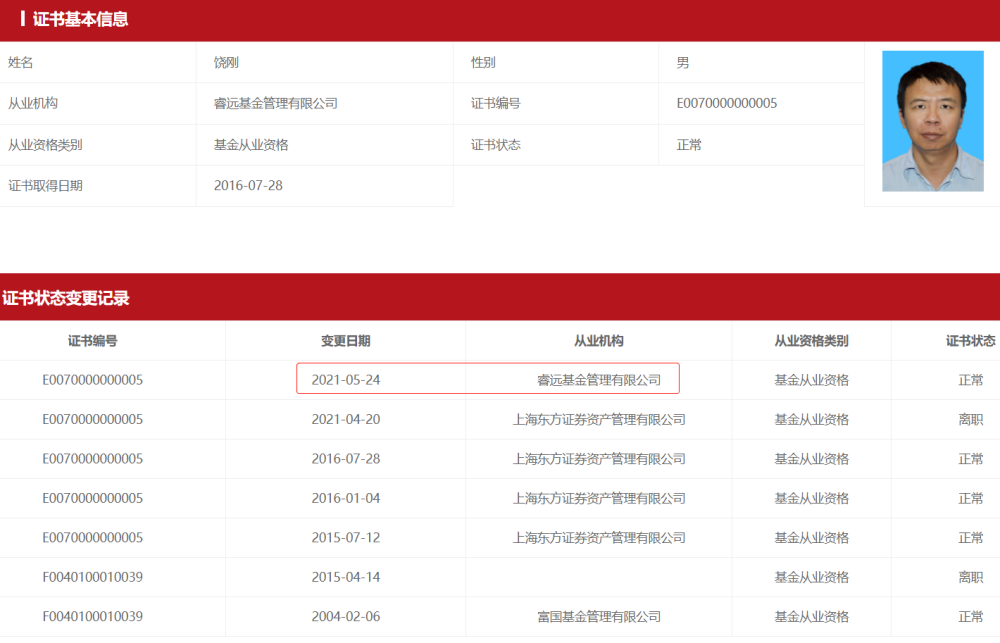Select 基金从业资格 in the 2015-07-12 row
1000x643 pixels.
coord(811,538)
